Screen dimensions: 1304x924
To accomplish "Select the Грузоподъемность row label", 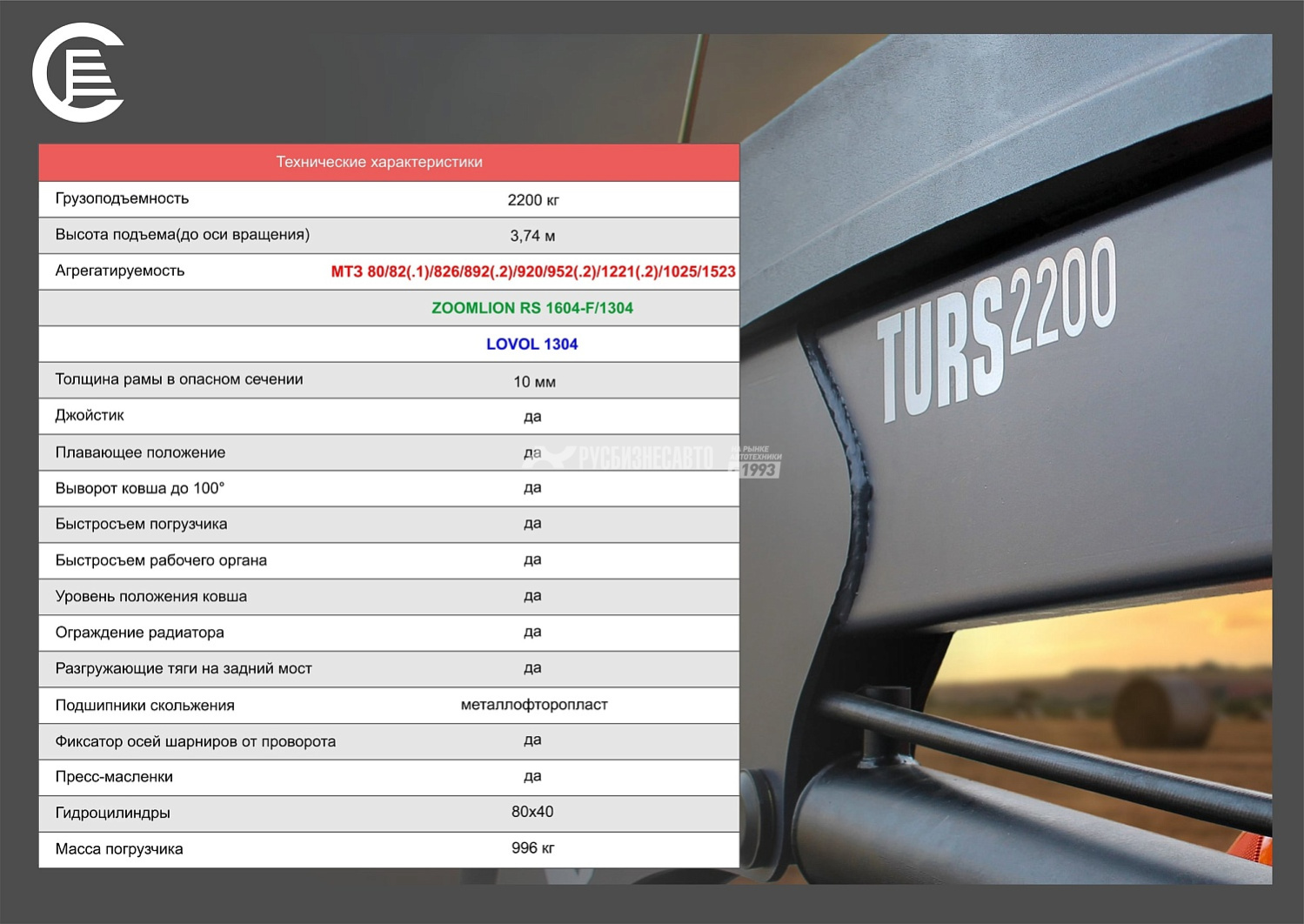I will tap(122, 199).
